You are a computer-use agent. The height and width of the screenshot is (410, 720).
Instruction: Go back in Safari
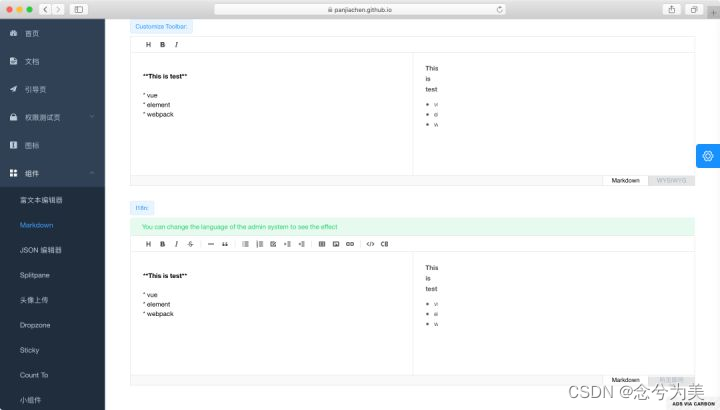tap(45, 10)
